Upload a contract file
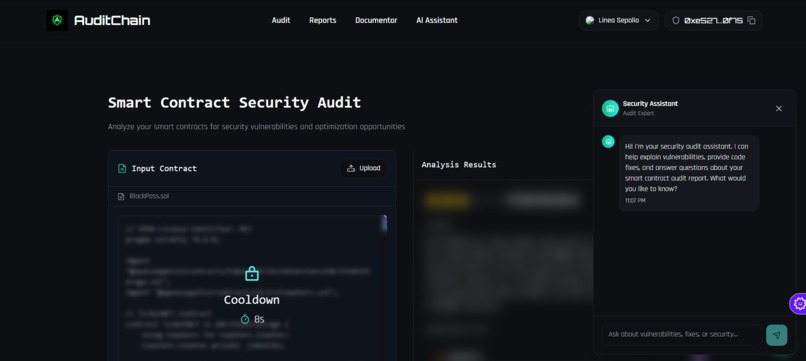The width and height of the screenshot is (806, 361). pyautogui.click(x=363, y=168)
